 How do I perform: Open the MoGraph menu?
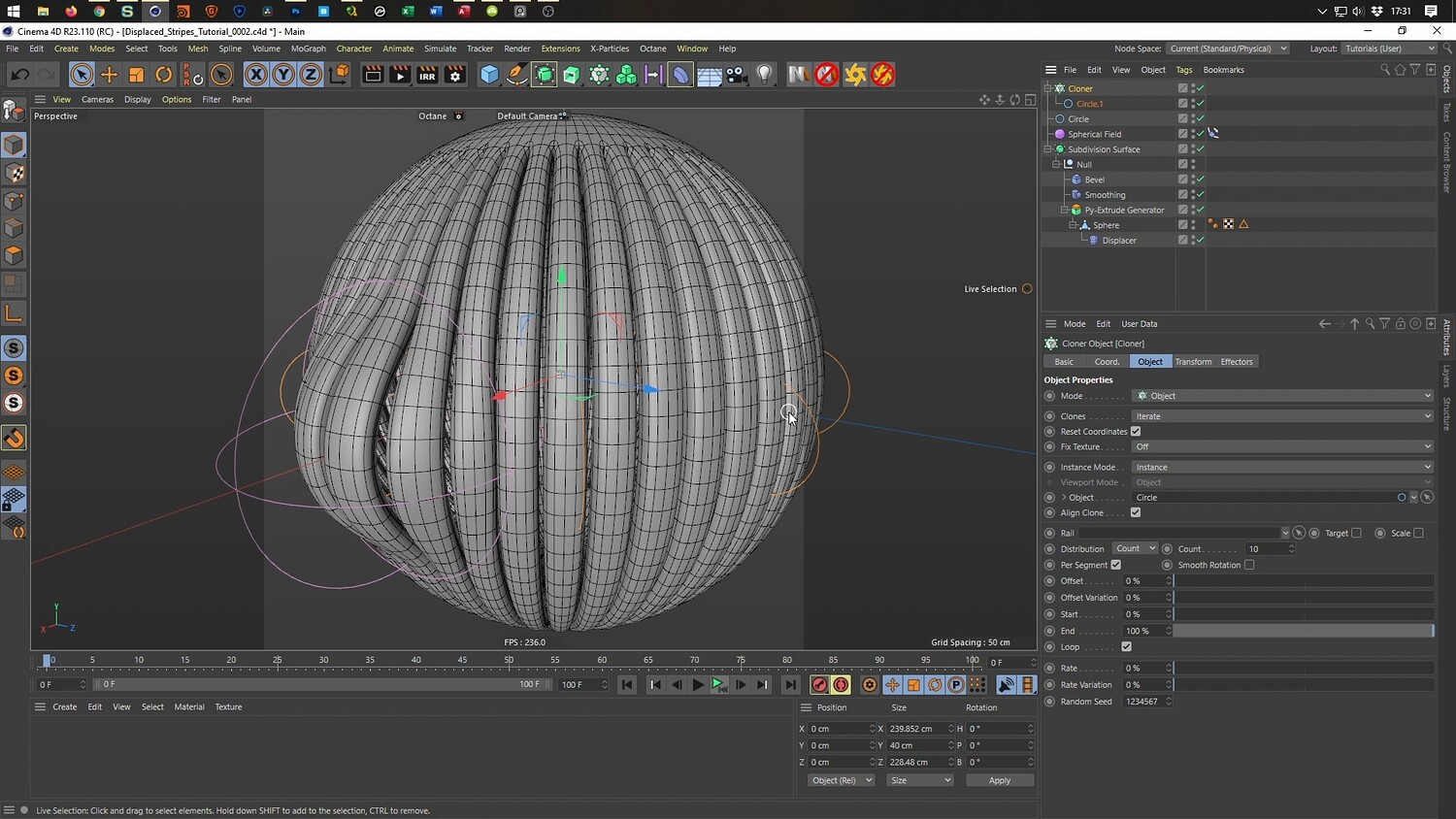point(308,49)
